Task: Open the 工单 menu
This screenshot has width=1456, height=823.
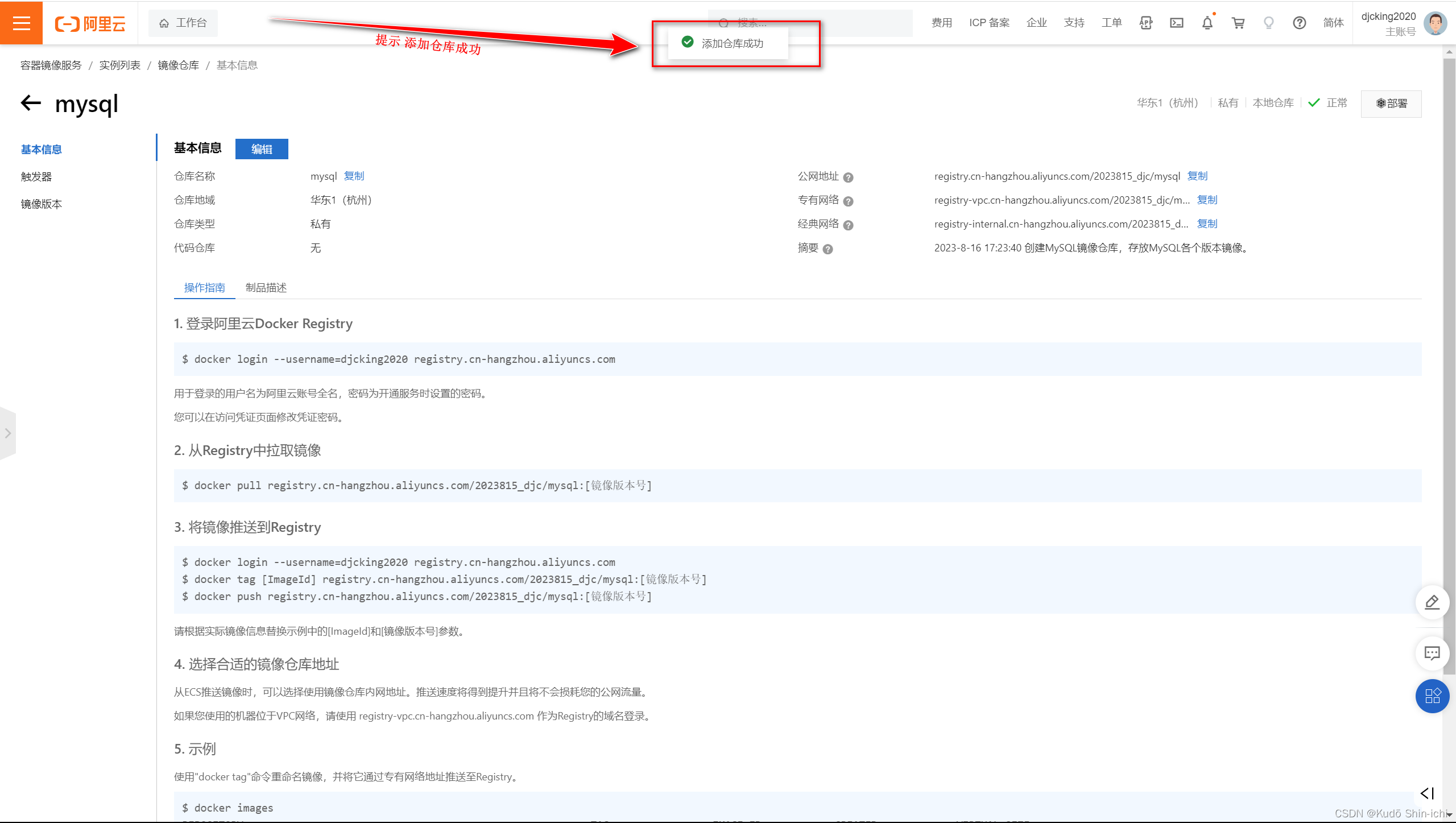Action: click(x=1111, y=23)
